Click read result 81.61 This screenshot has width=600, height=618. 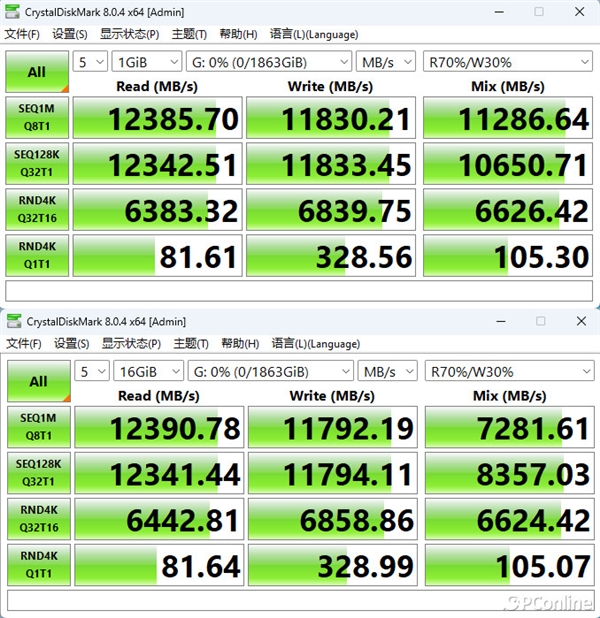pyautogui.click(x=158, y=255)
